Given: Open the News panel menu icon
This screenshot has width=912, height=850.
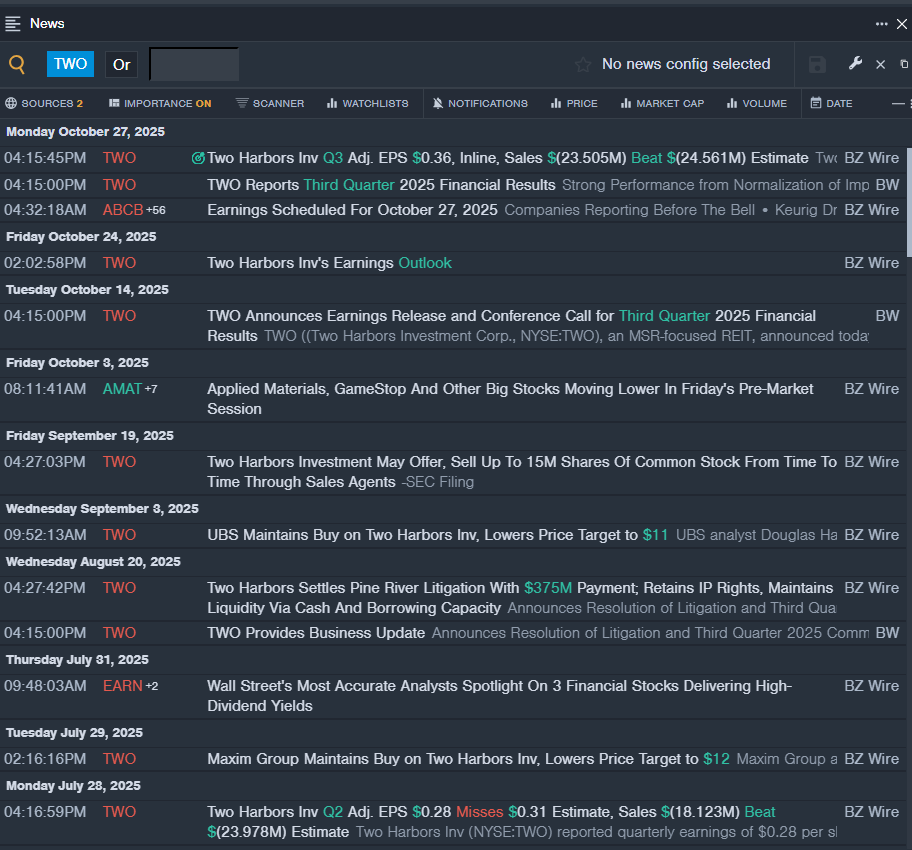Looking at the screenshot, I should pyautogui.click(x=13, y=23).
